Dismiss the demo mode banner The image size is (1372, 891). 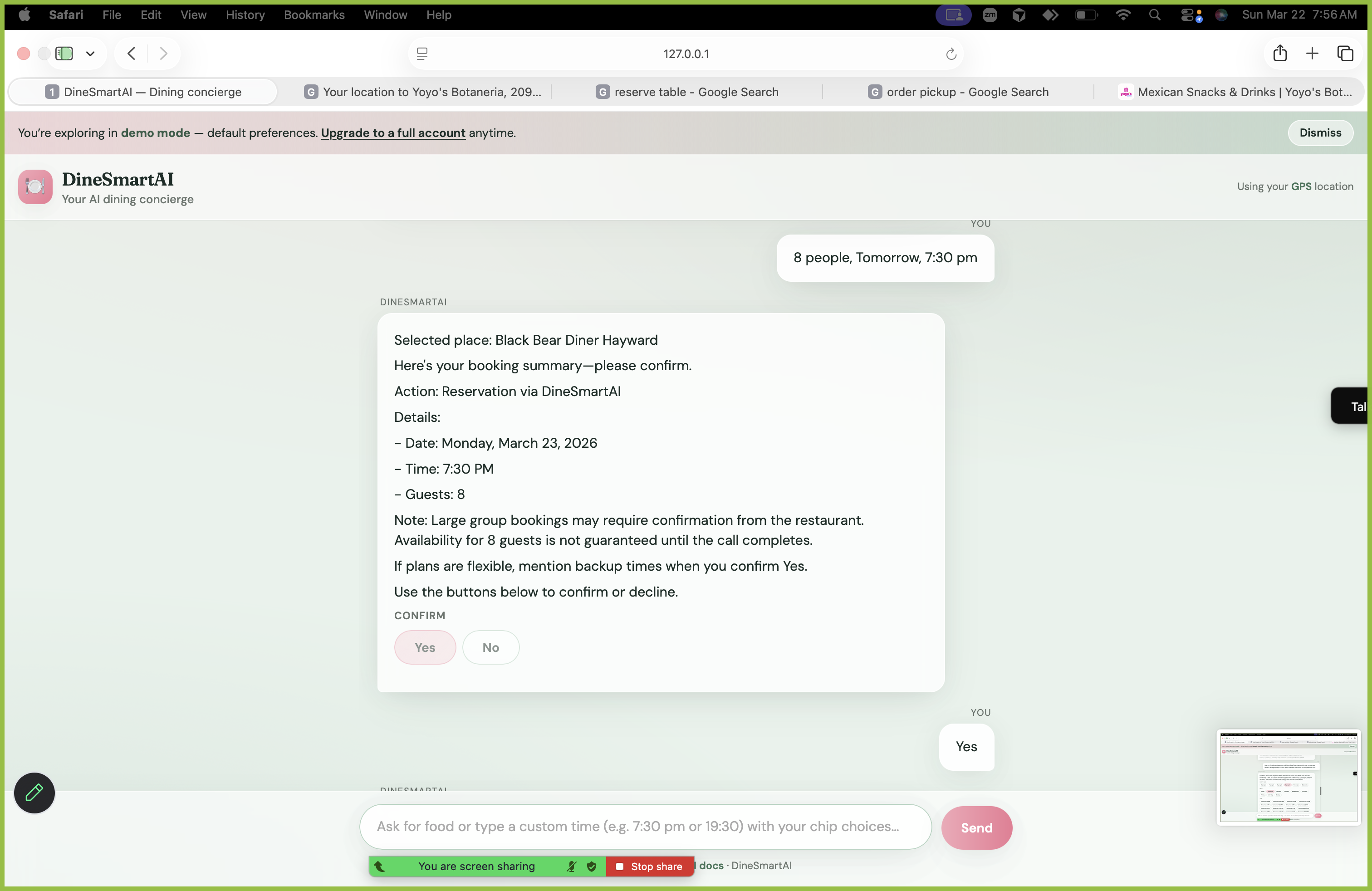[x=1319, y=132]
